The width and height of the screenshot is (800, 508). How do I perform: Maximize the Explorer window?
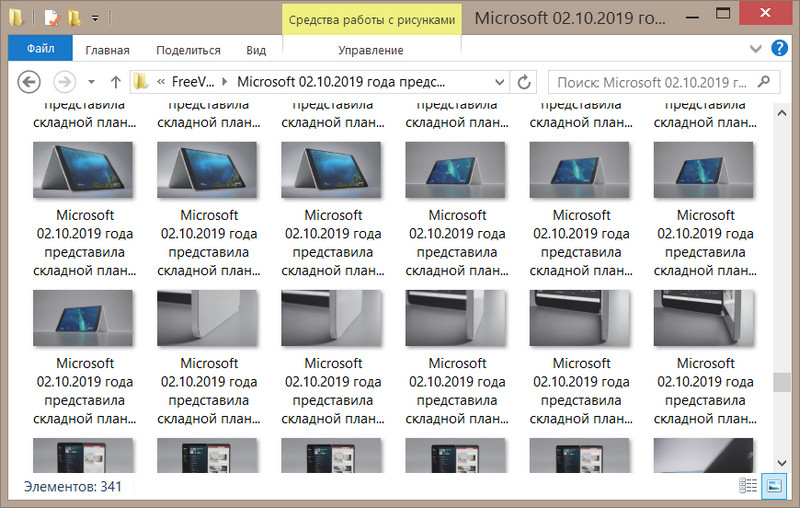point(722,14)
